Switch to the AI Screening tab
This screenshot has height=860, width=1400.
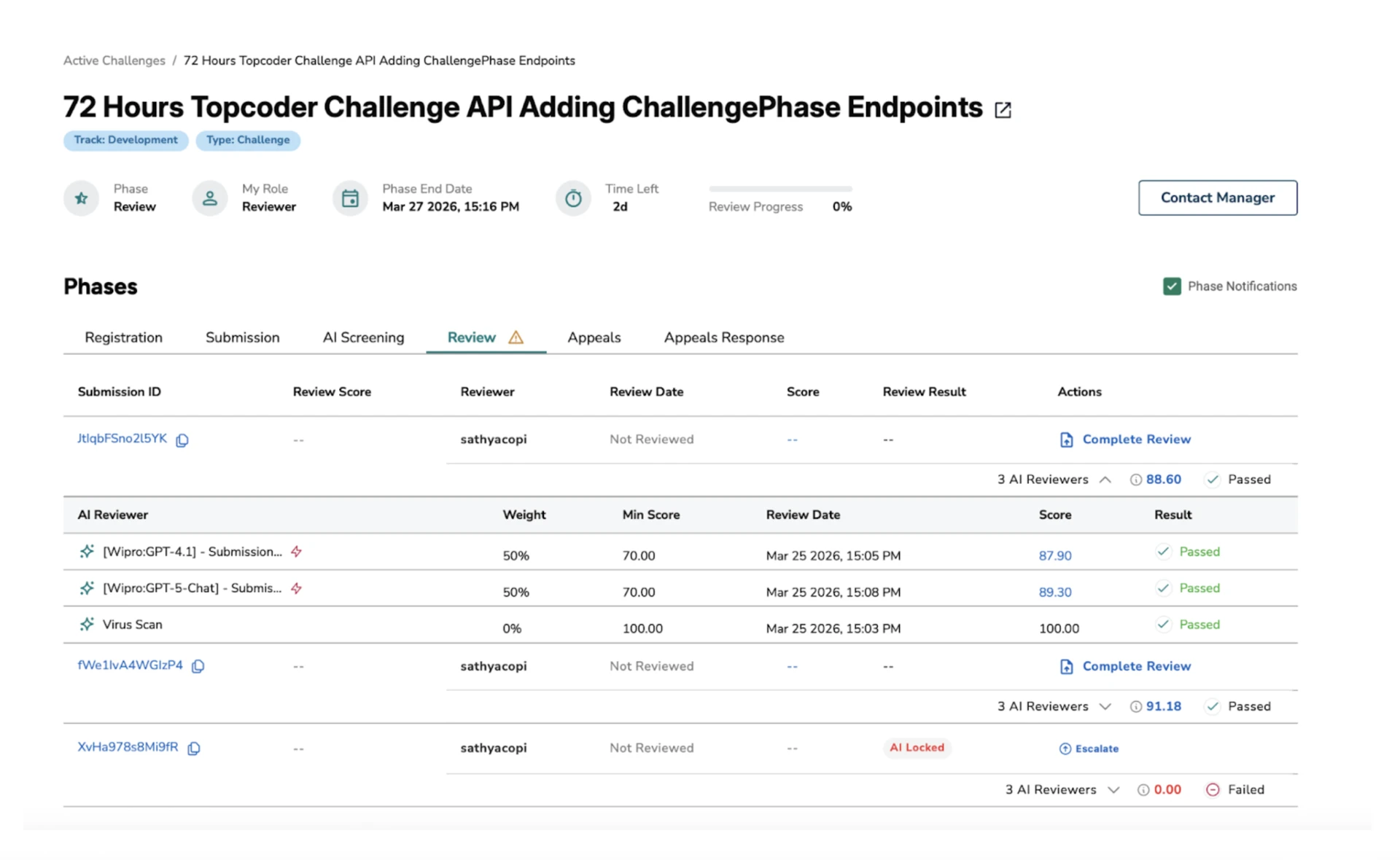[363, 337]
